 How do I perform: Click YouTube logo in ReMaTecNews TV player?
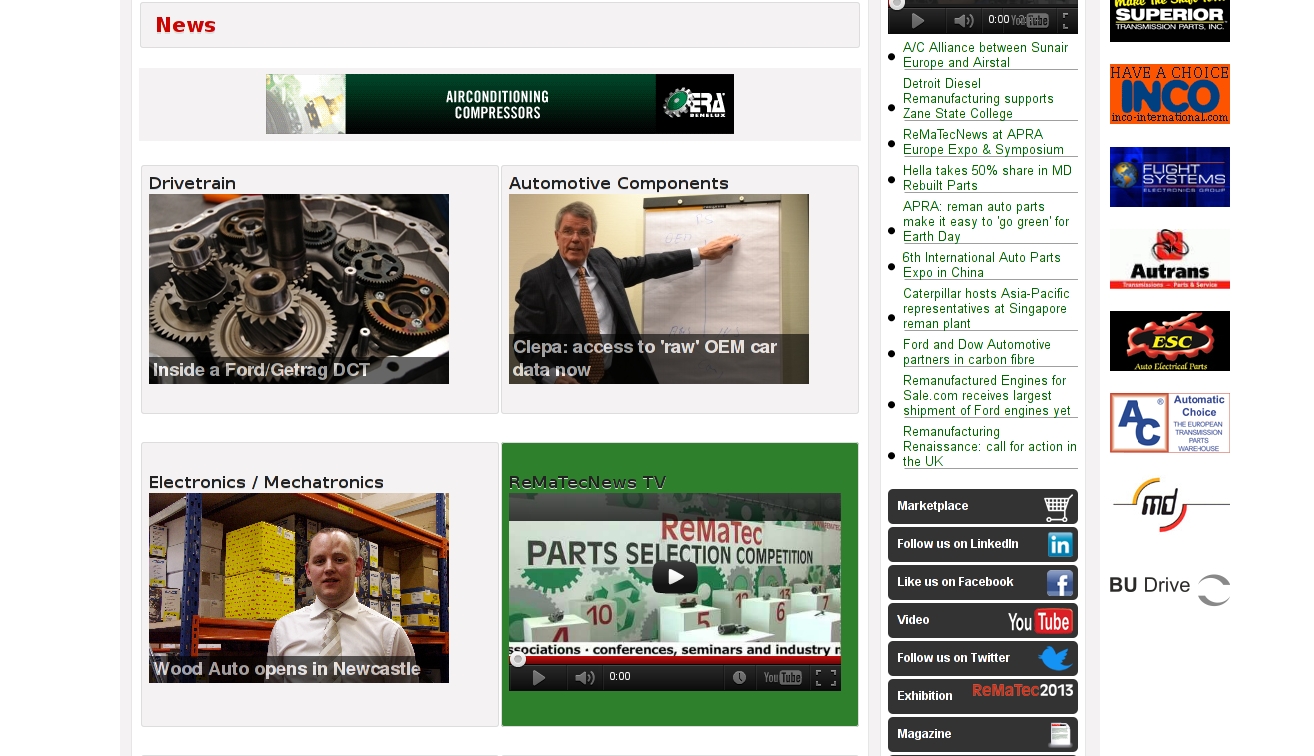pos(782,677)
